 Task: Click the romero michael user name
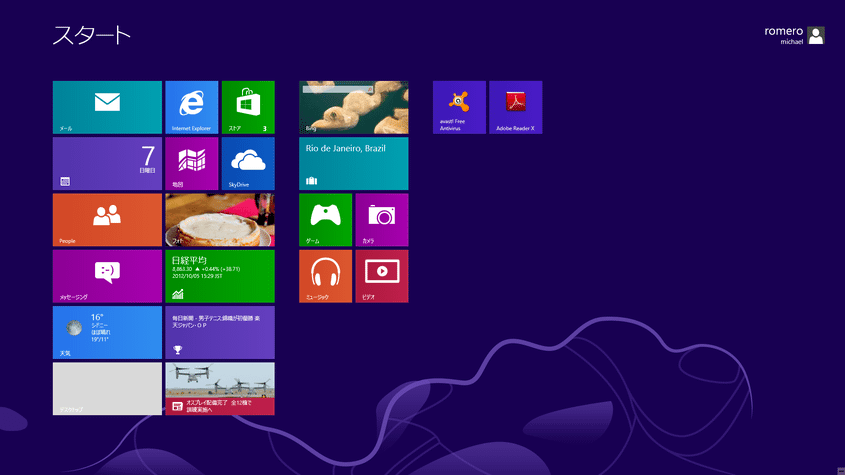784,35
